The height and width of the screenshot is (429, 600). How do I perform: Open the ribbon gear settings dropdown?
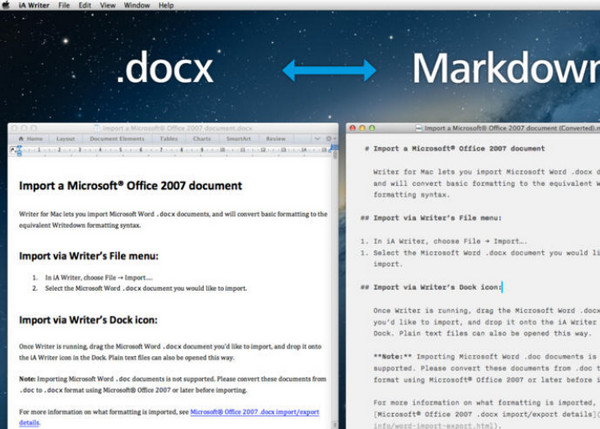coord(331,139)
